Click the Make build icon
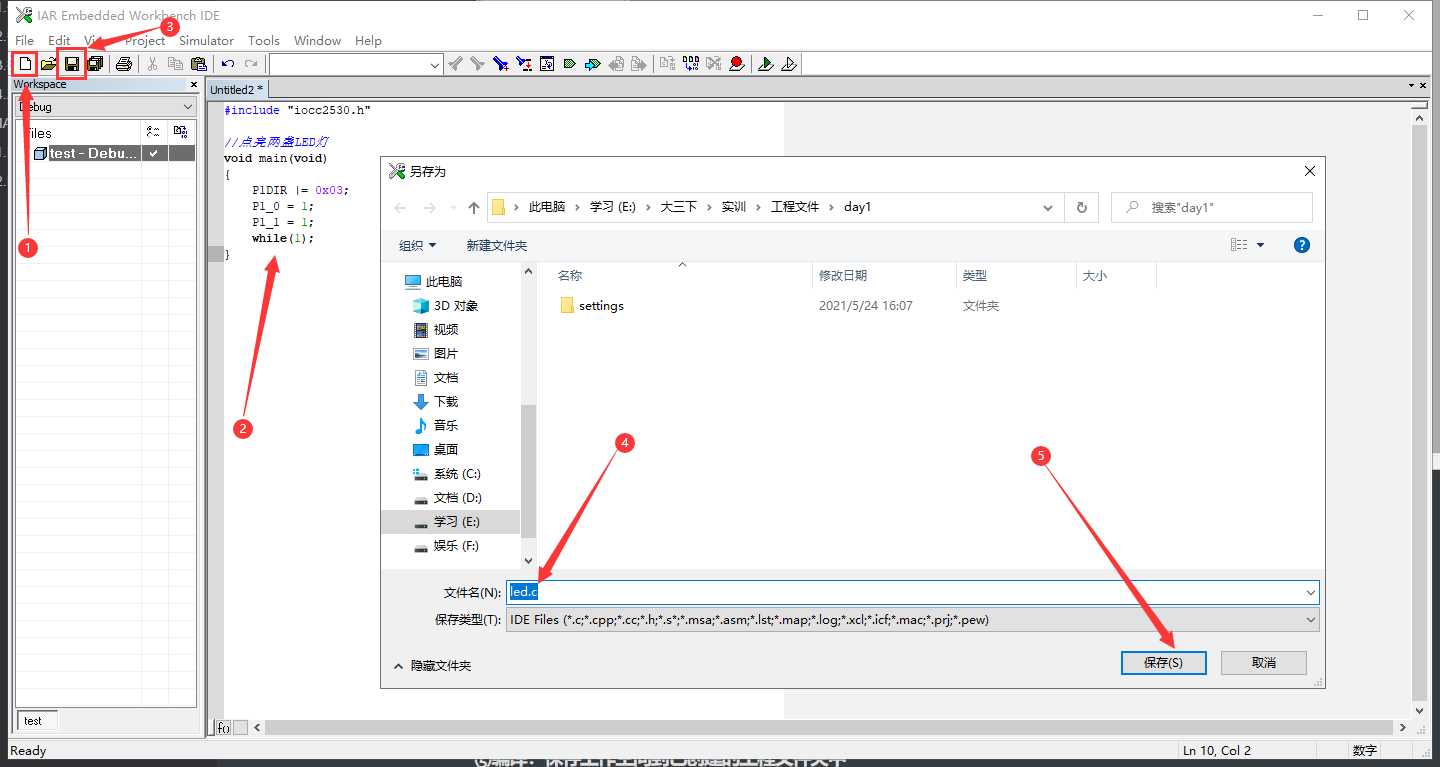The height and width of the screenshot is (767, 1440). pos(691,64)
